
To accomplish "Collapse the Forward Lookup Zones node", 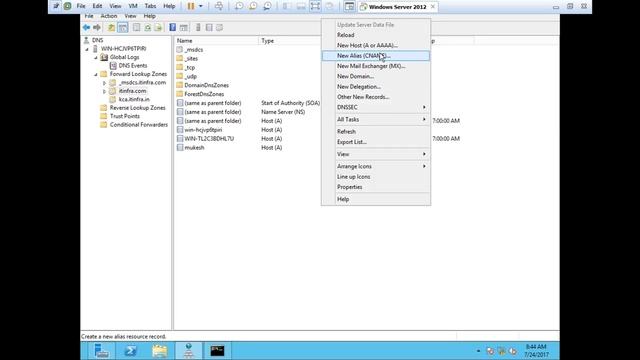I will click(96, 74).
